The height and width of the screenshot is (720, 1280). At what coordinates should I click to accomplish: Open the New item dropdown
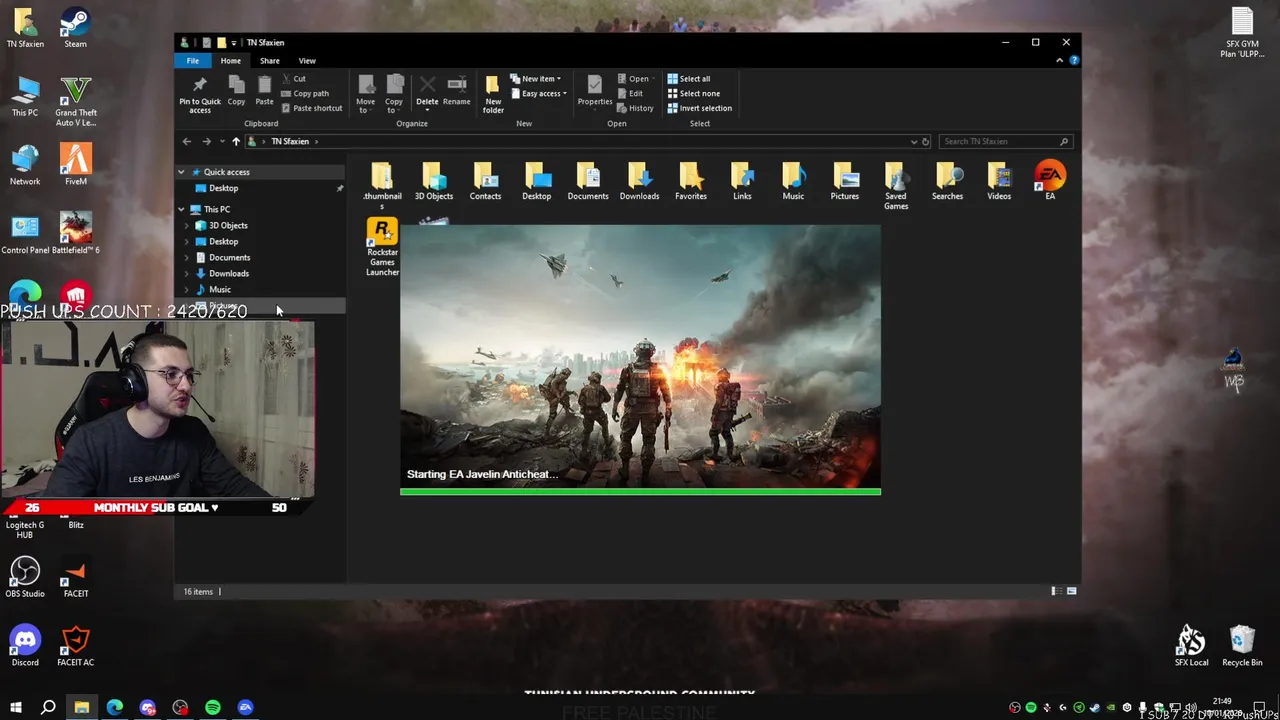pos(535,79)
